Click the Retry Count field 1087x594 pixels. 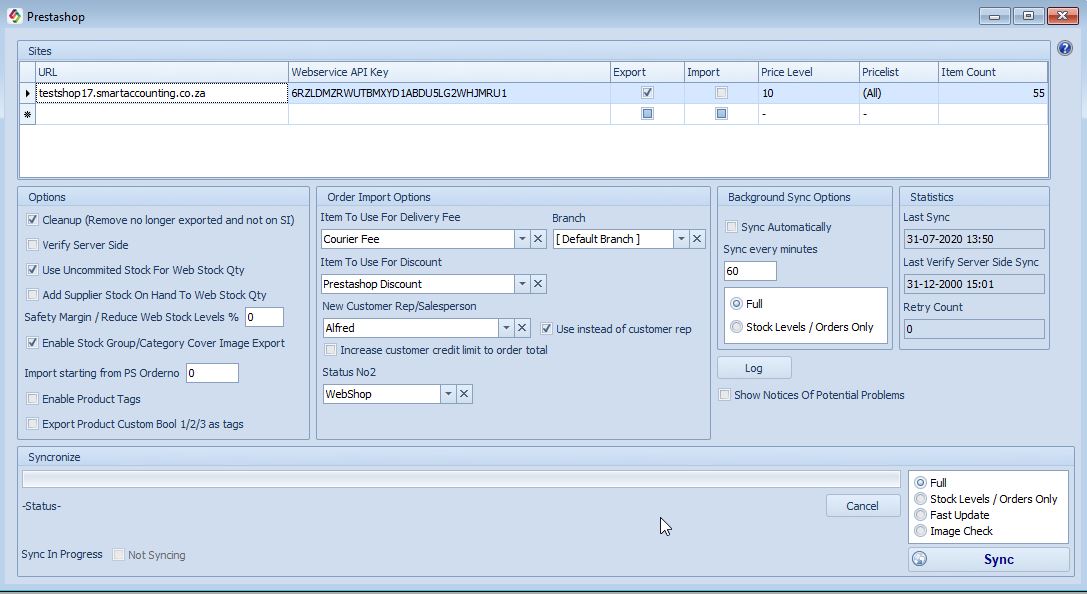[974, 329]
